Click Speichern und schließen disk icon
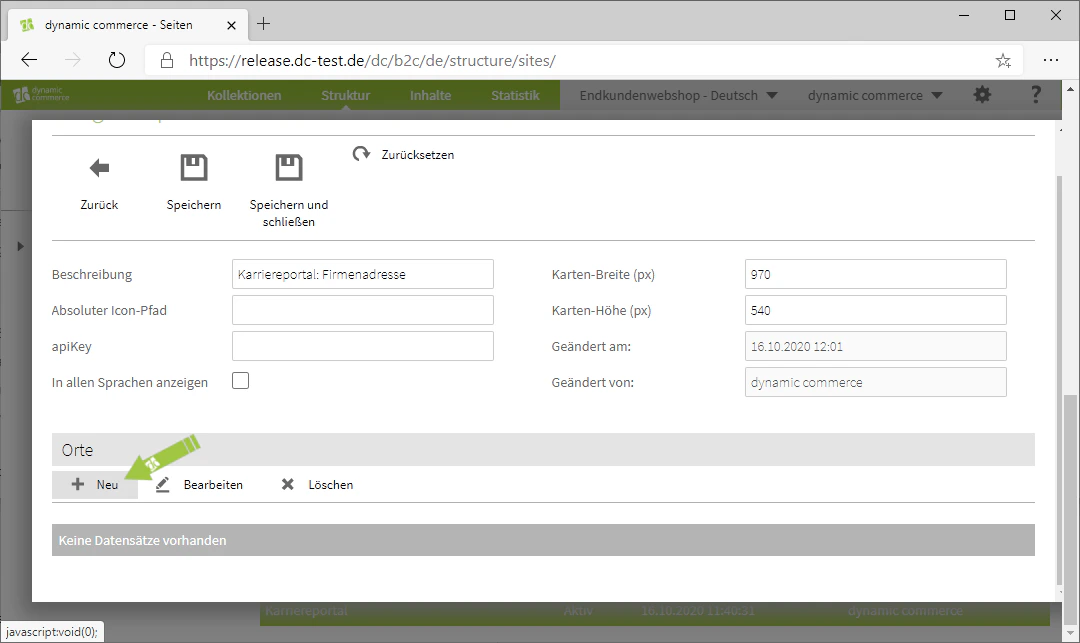The image size is (1080, 643). point(289,167)
